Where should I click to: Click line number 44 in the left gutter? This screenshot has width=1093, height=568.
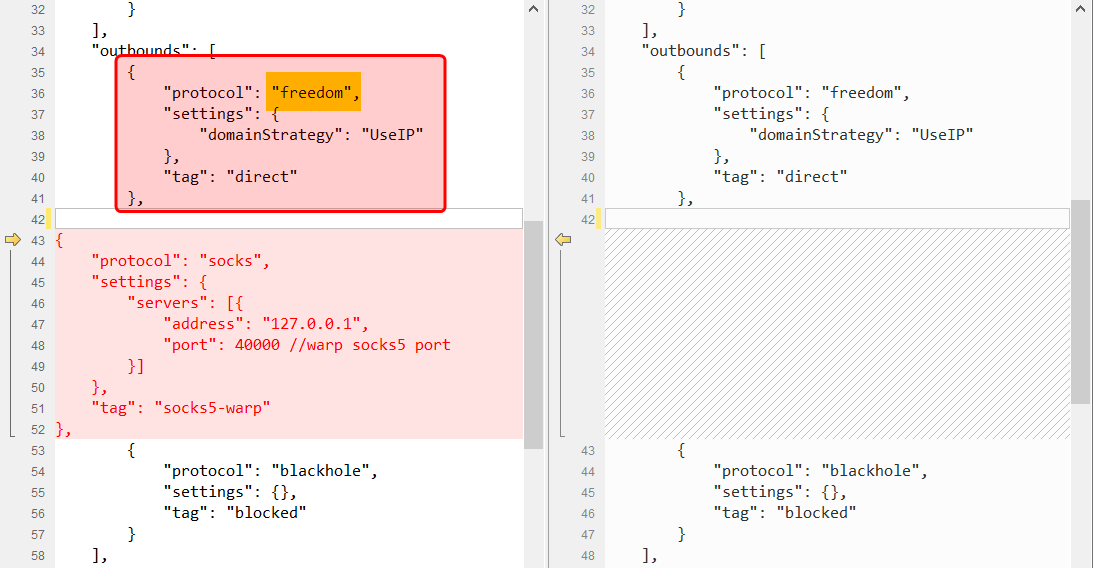(37, 261)
